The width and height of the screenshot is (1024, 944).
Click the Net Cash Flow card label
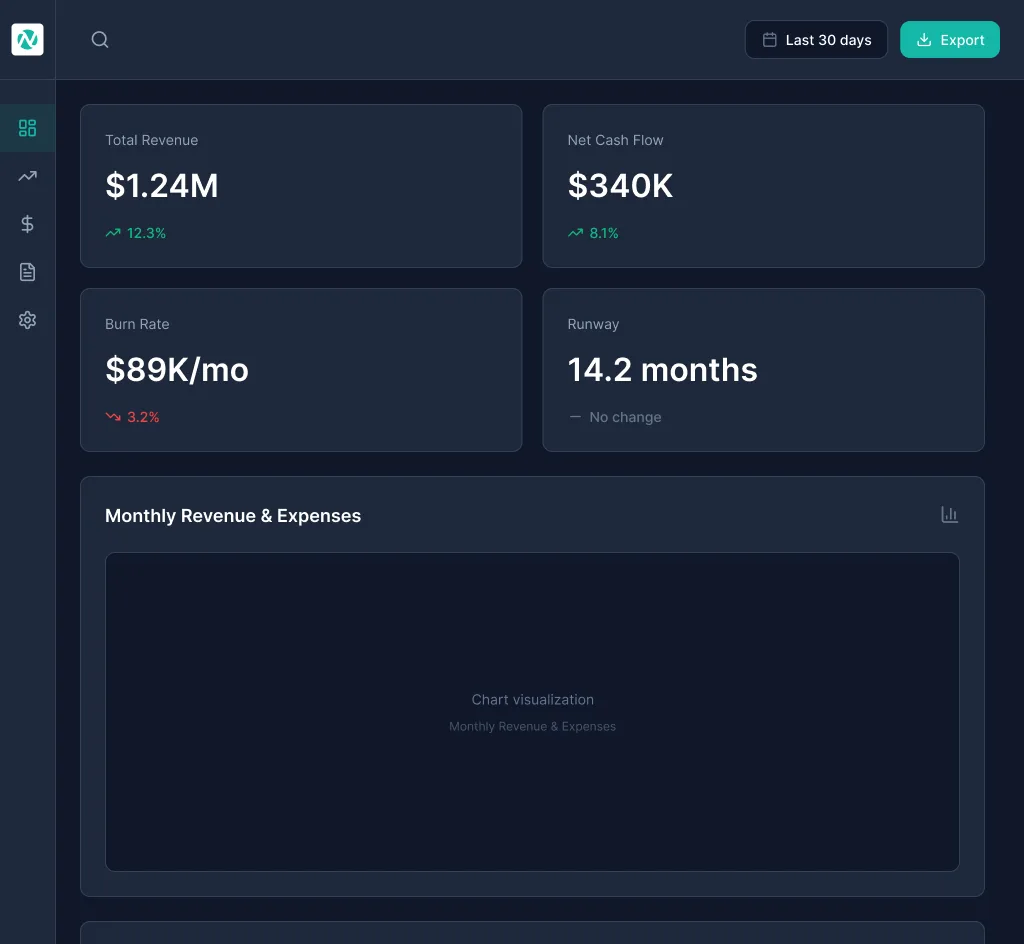pyautogui.click(x=615, y=140)
